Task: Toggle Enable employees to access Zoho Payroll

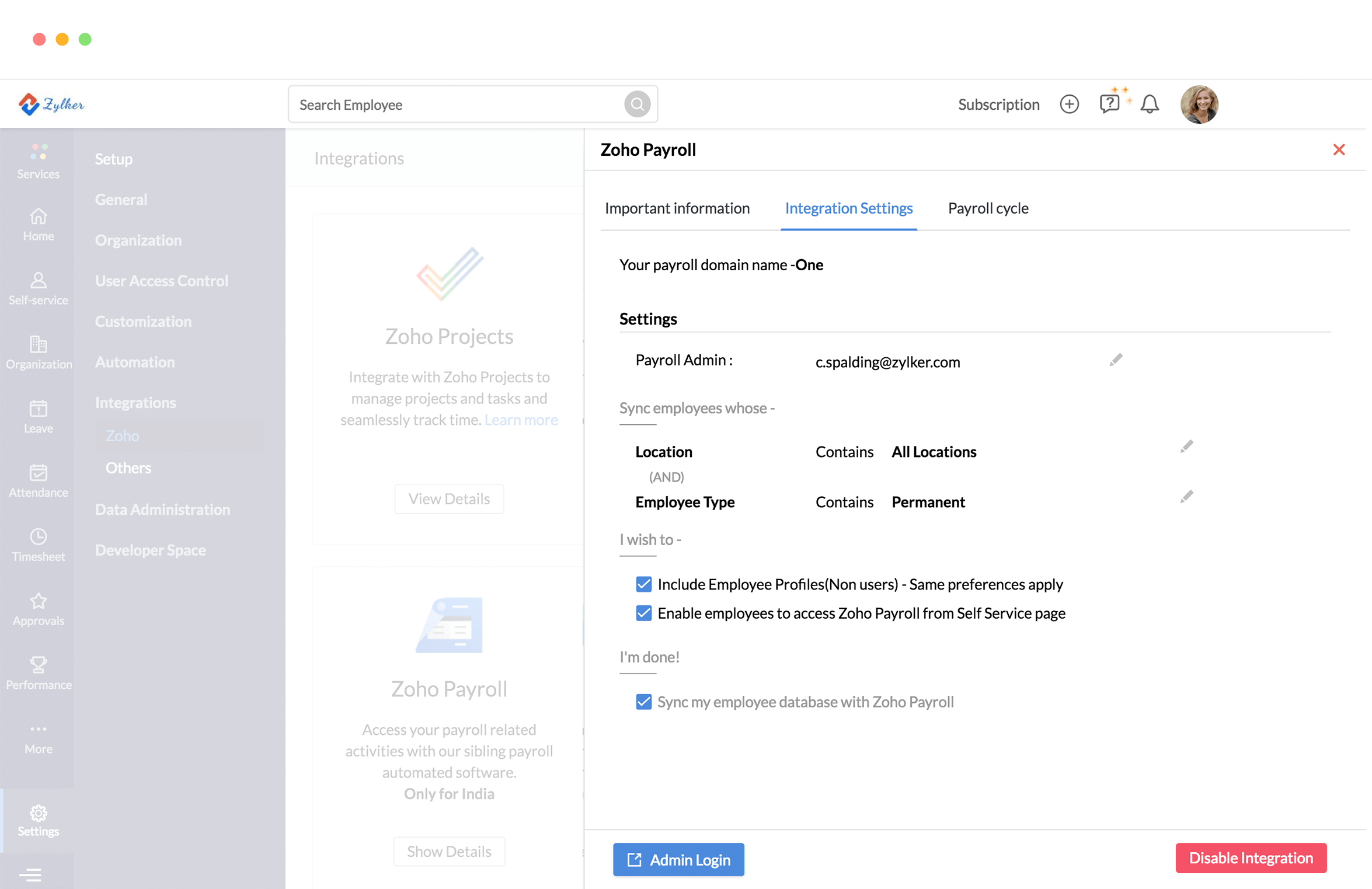Action: (643, 613)
